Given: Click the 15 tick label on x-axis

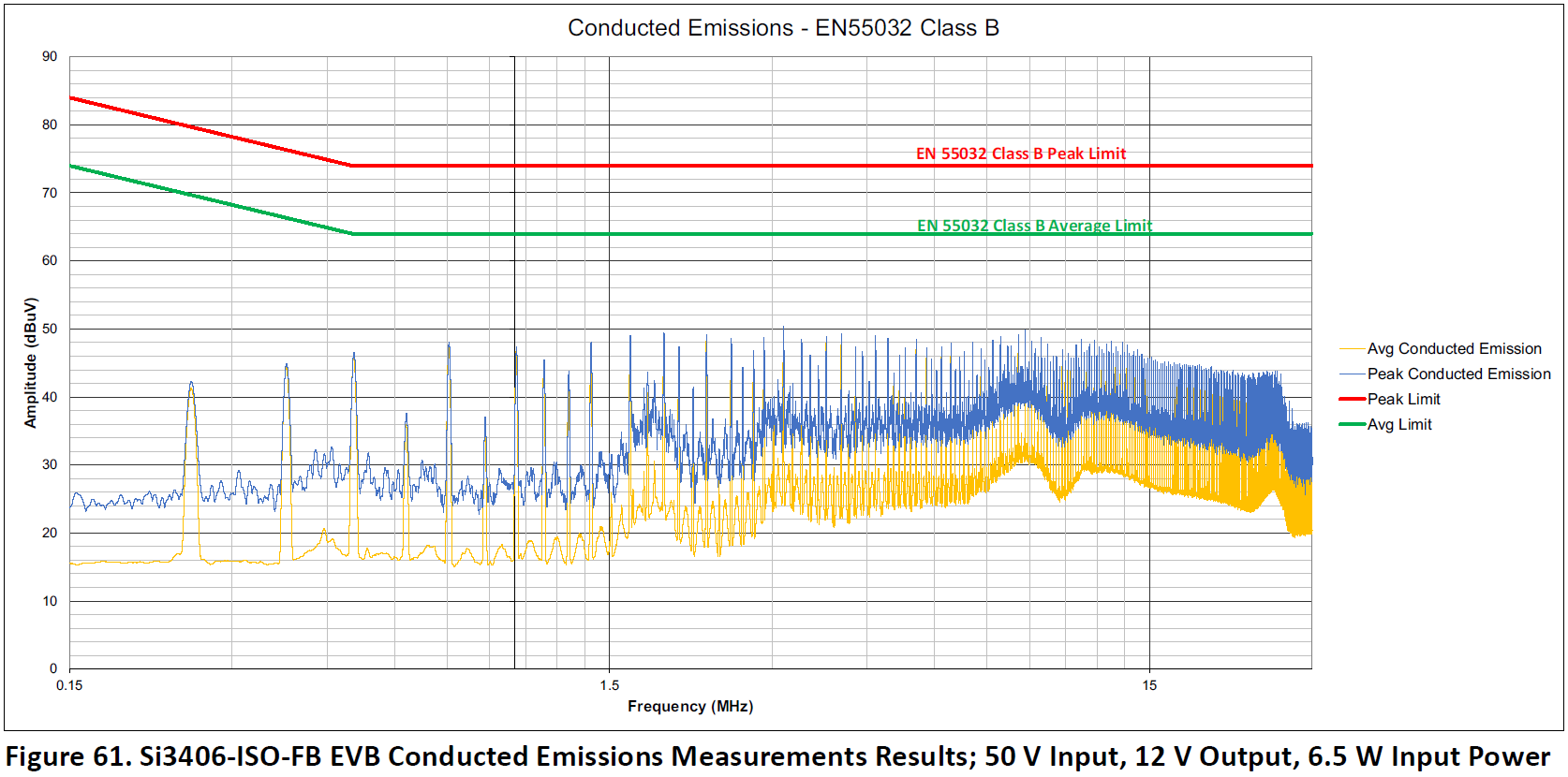Looking at the screenshot, I should click(x=1149, y=685).
